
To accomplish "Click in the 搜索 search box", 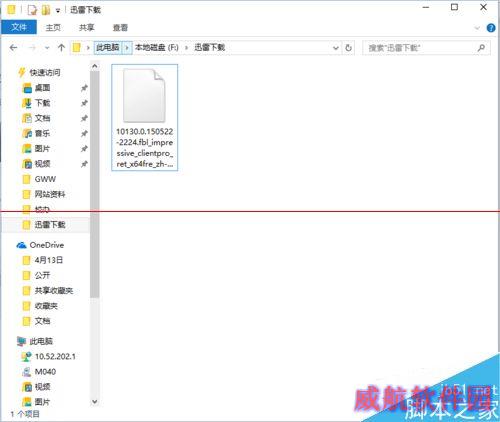I will 420,48.
